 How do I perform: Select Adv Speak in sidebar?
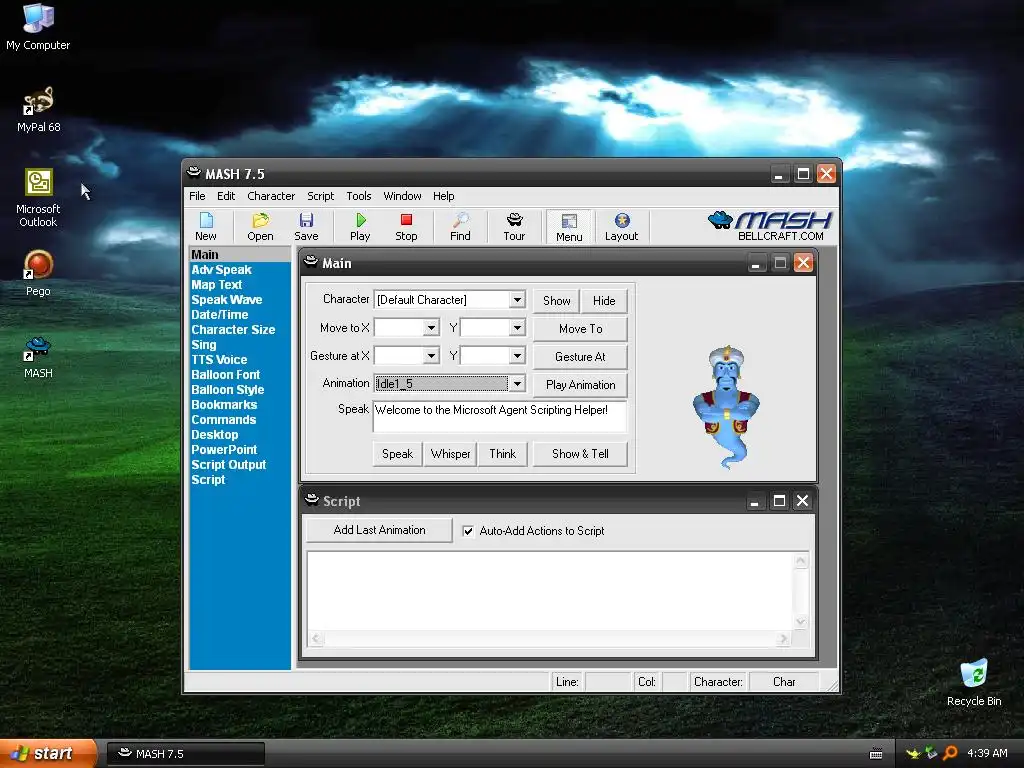point(221,270)
